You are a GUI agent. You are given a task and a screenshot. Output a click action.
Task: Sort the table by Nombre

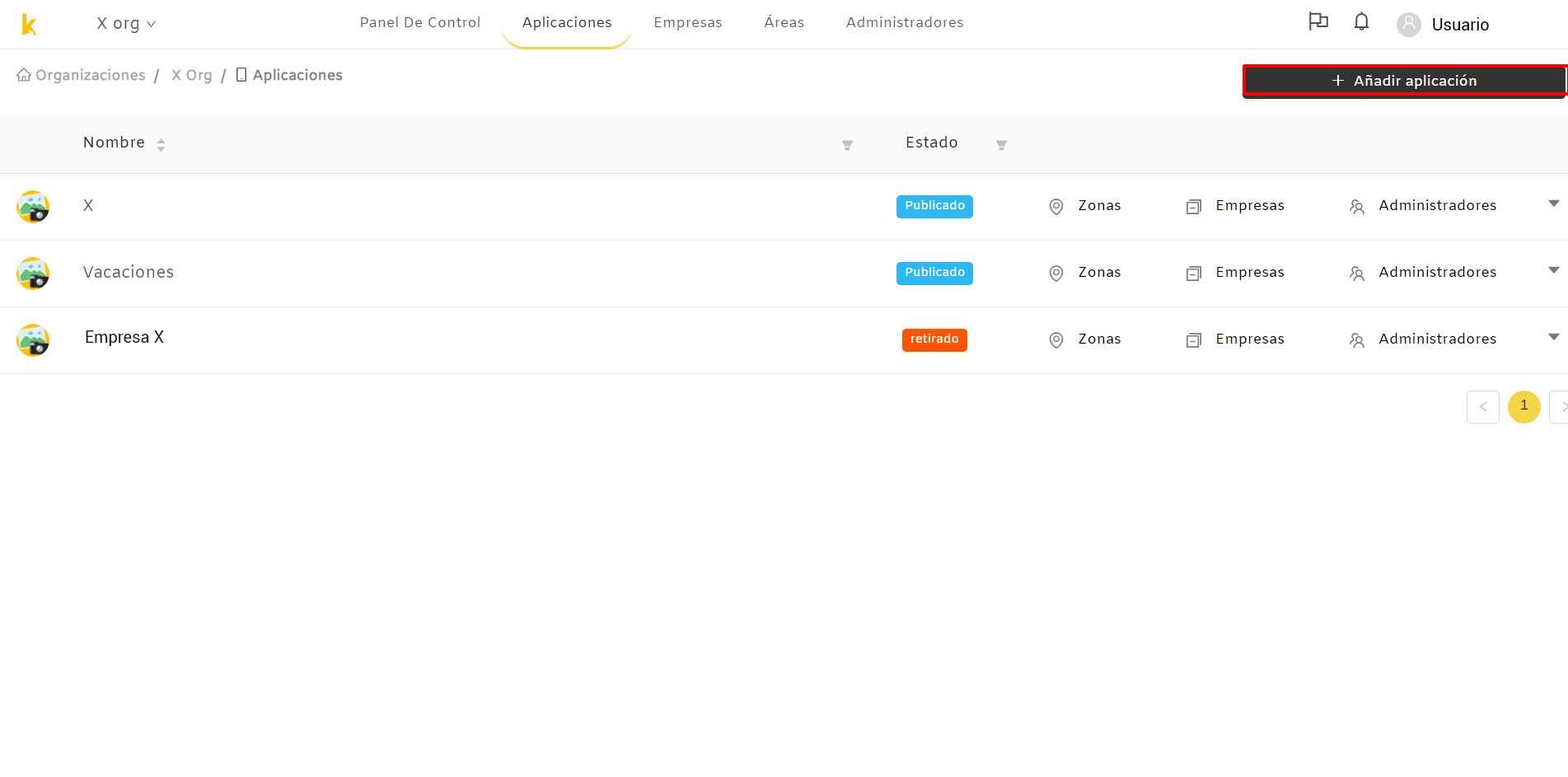pos(161,145)
